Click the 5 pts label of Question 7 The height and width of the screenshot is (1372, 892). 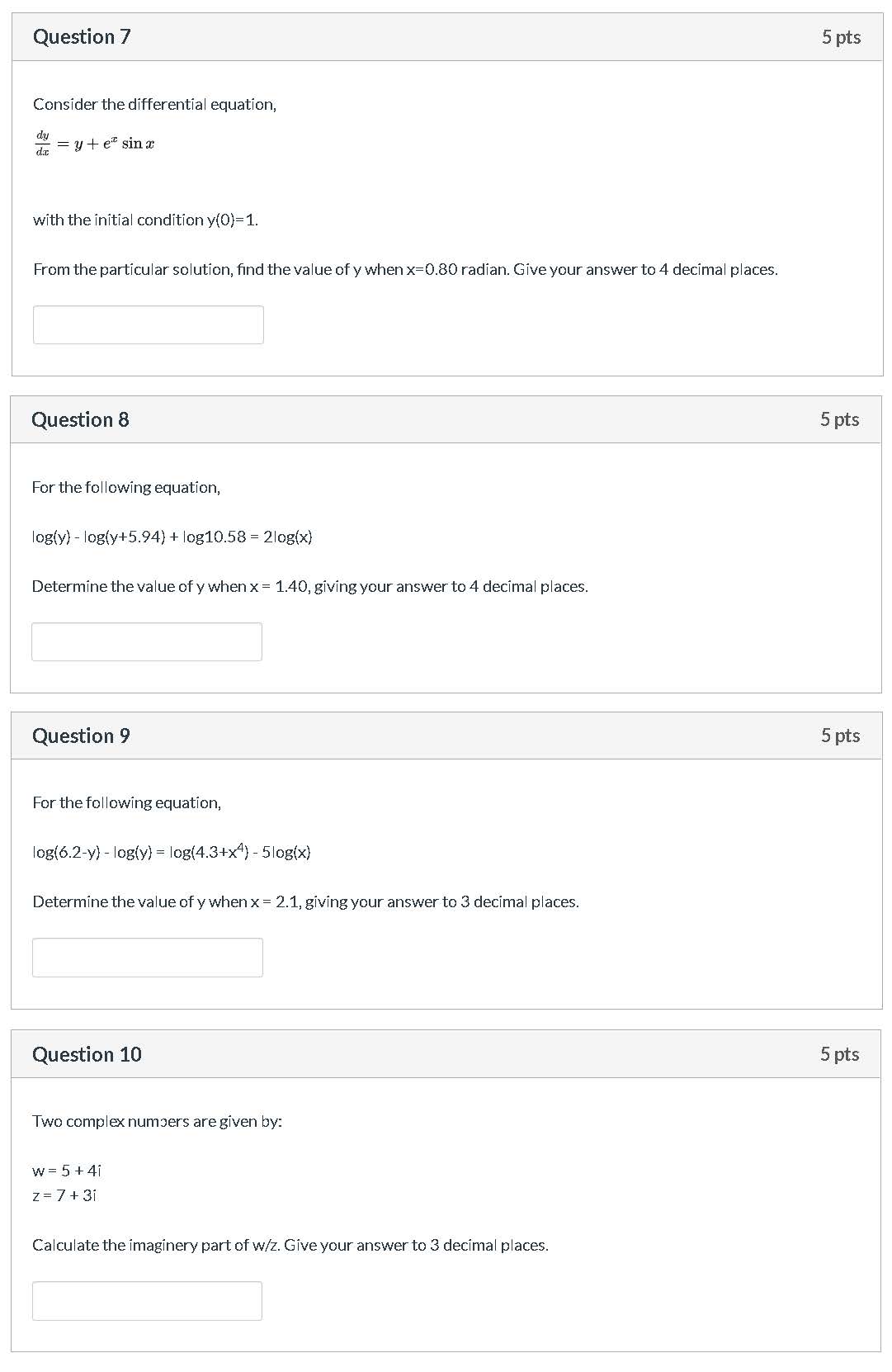(x=841, y=37)
